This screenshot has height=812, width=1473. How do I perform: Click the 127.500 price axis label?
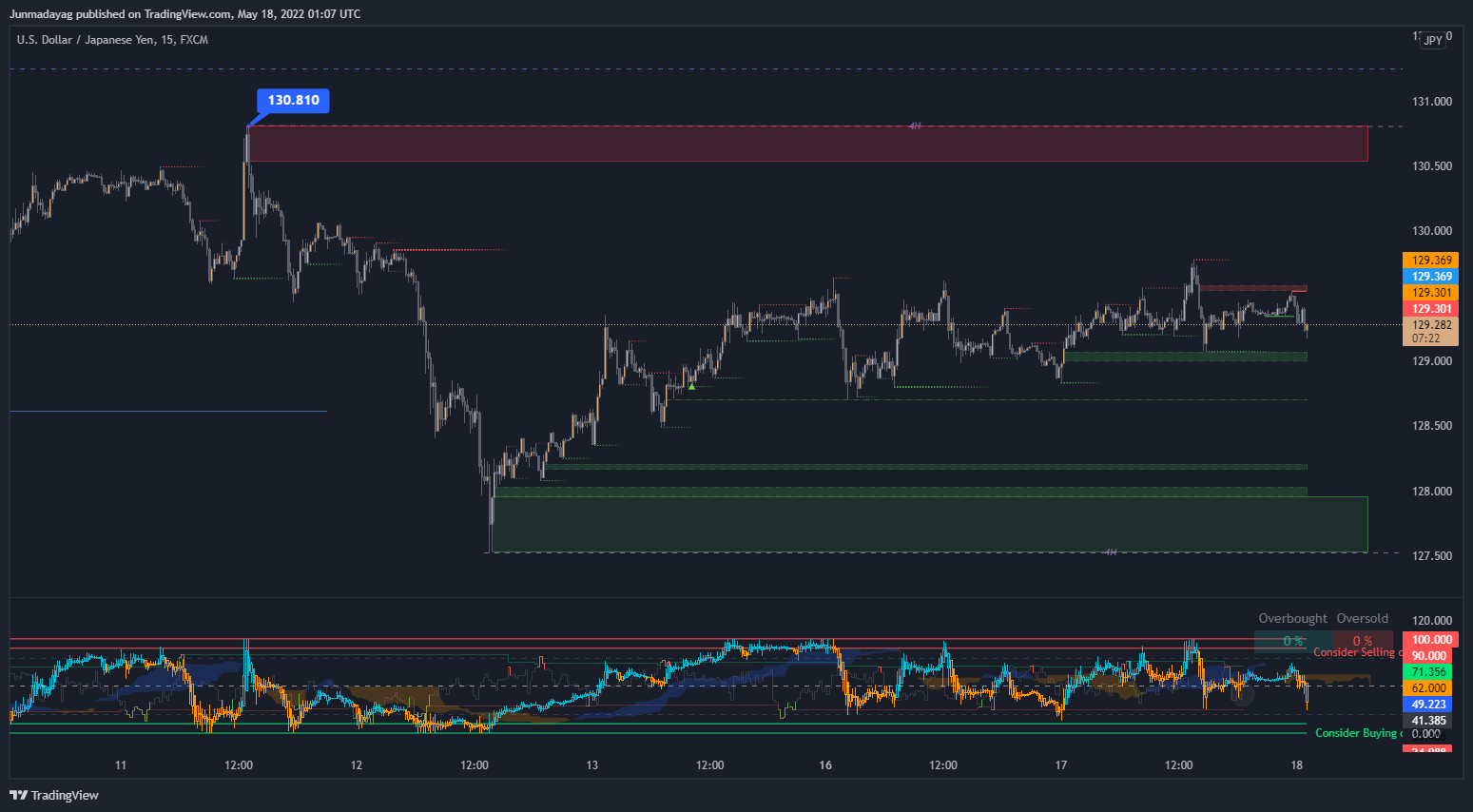pos(1432,556)
